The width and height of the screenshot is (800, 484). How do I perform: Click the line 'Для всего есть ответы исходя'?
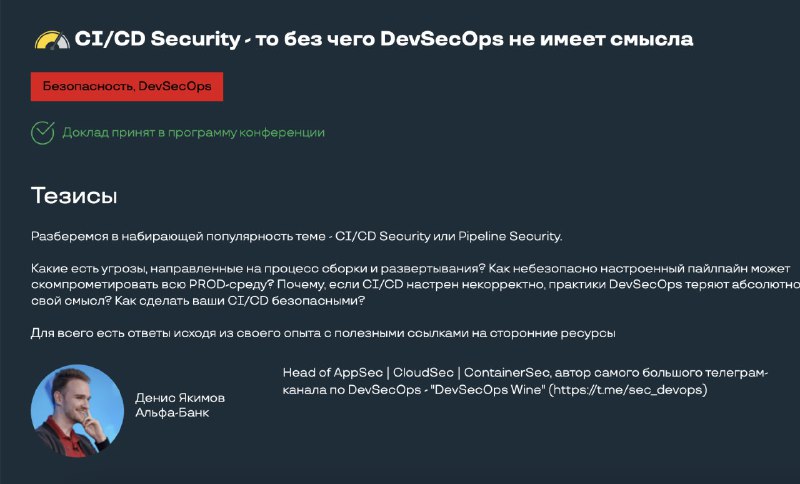[323, 333]
